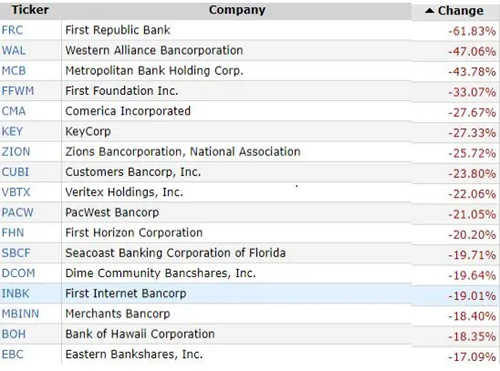
Task: Open the WAL ticker link
Action: coord(13,50)
